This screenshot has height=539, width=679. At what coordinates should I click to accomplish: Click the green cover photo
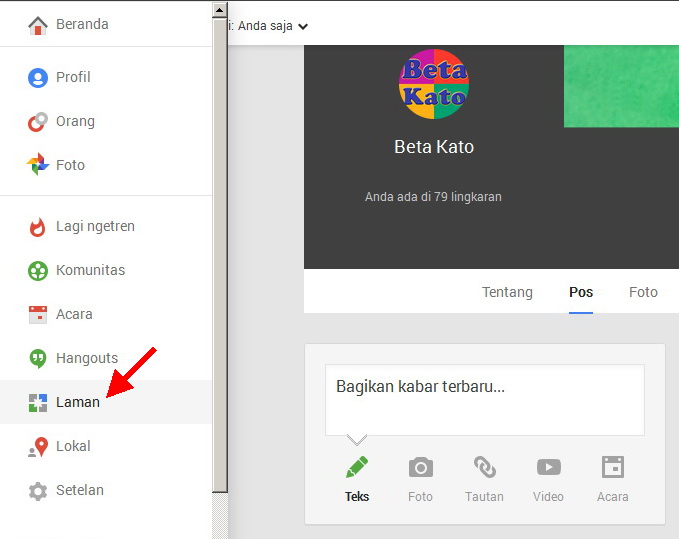pyautogui.click(x=621, y=86)
